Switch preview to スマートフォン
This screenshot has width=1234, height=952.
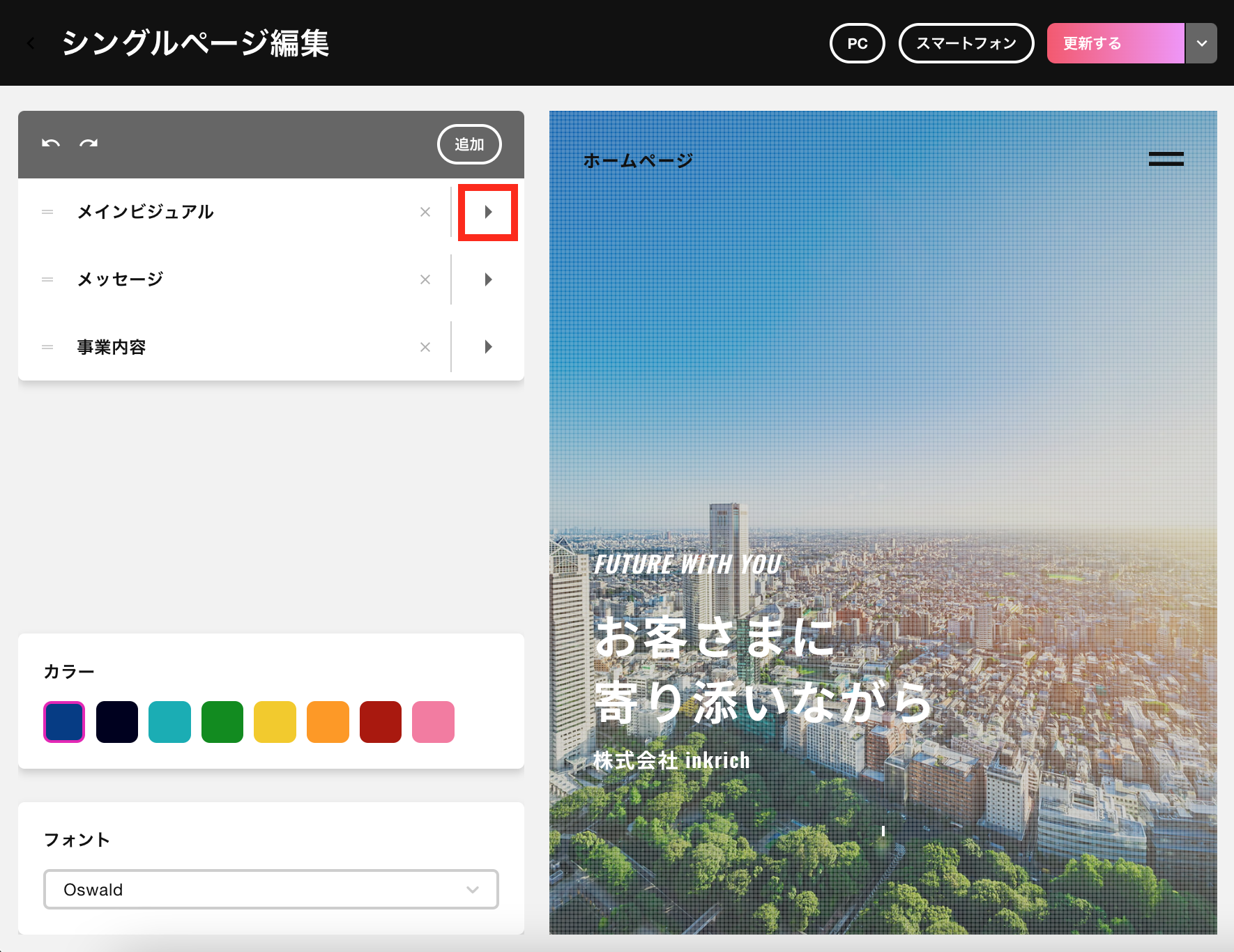pyautogui.click(x=966, y=43)
